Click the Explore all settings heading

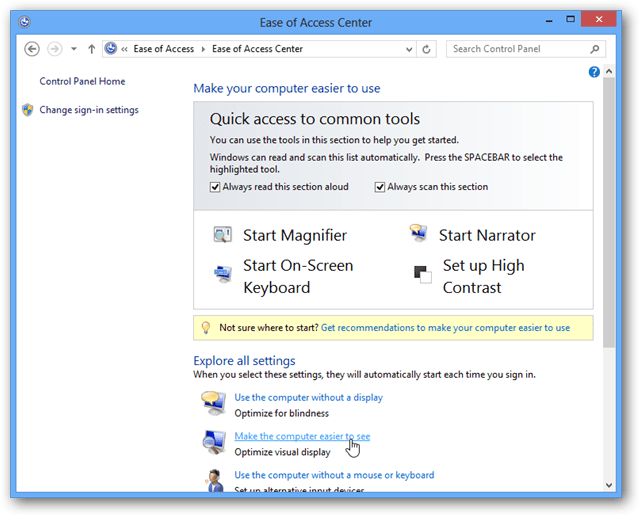(244, 361)
